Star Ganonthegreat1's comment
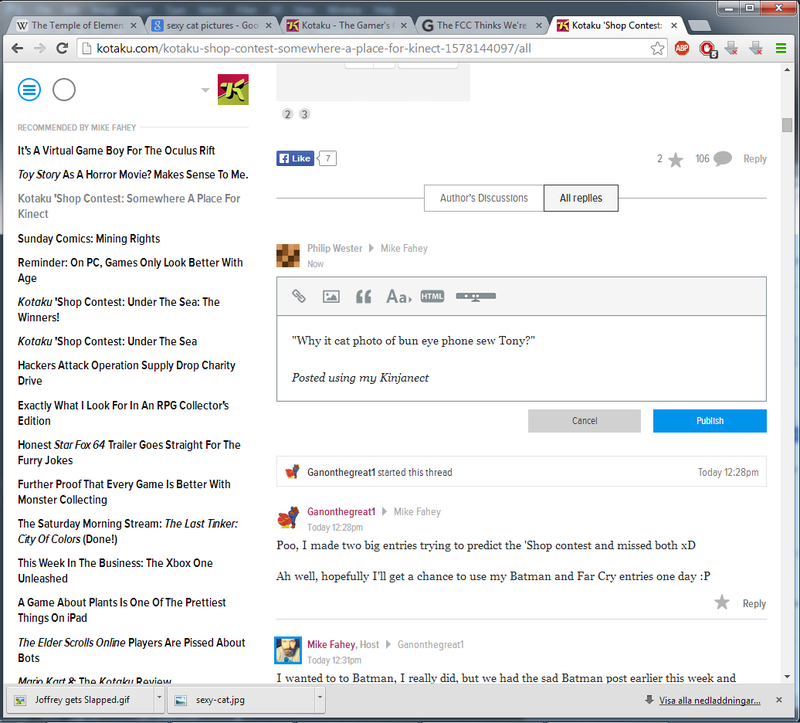 click(722, 603)
